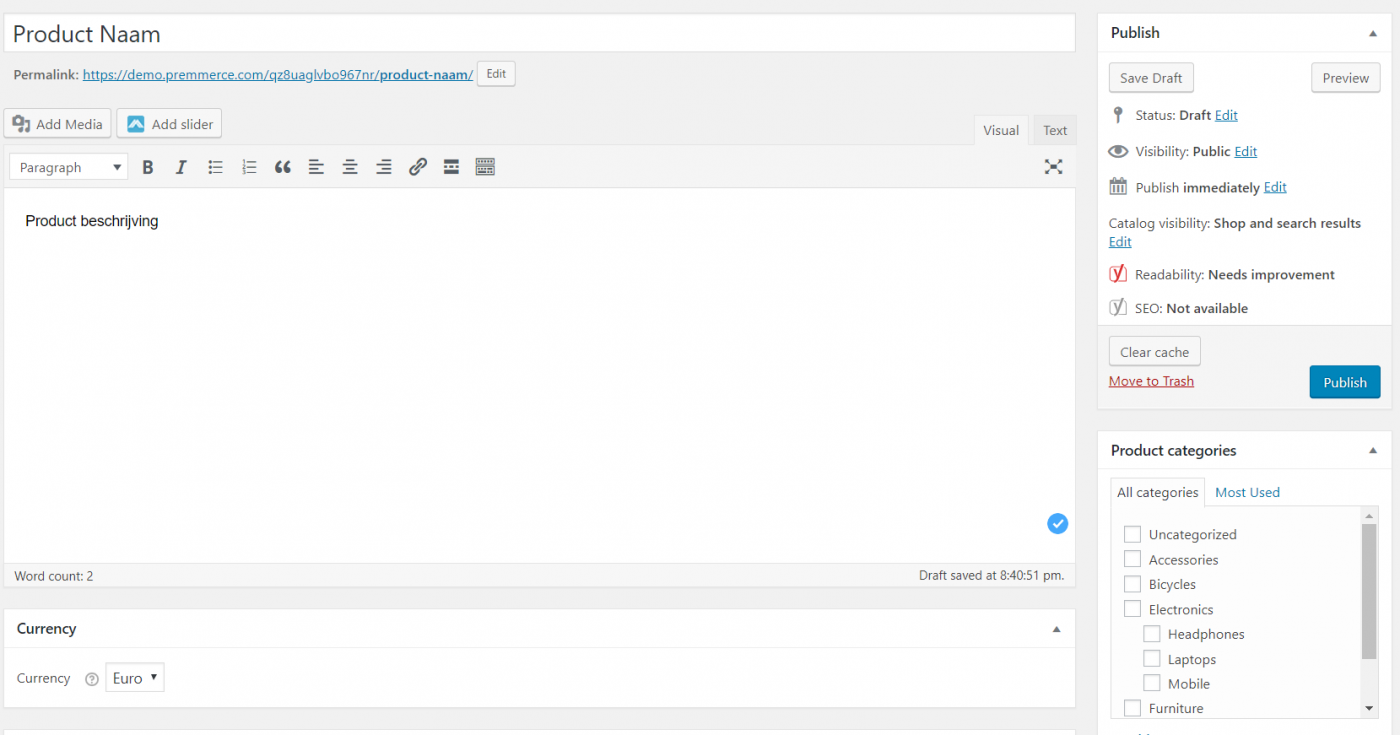1400x735 pixels.
Task: Align text left
Action: pos(316,167)
